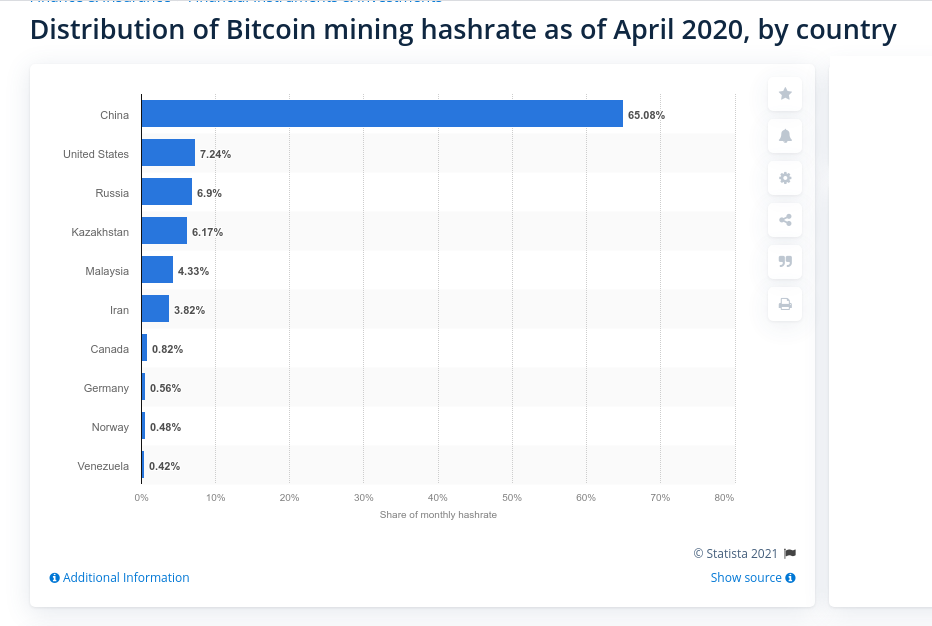Click the print icon to print the chart
The image size is (932, 626).
click(784, 304)
